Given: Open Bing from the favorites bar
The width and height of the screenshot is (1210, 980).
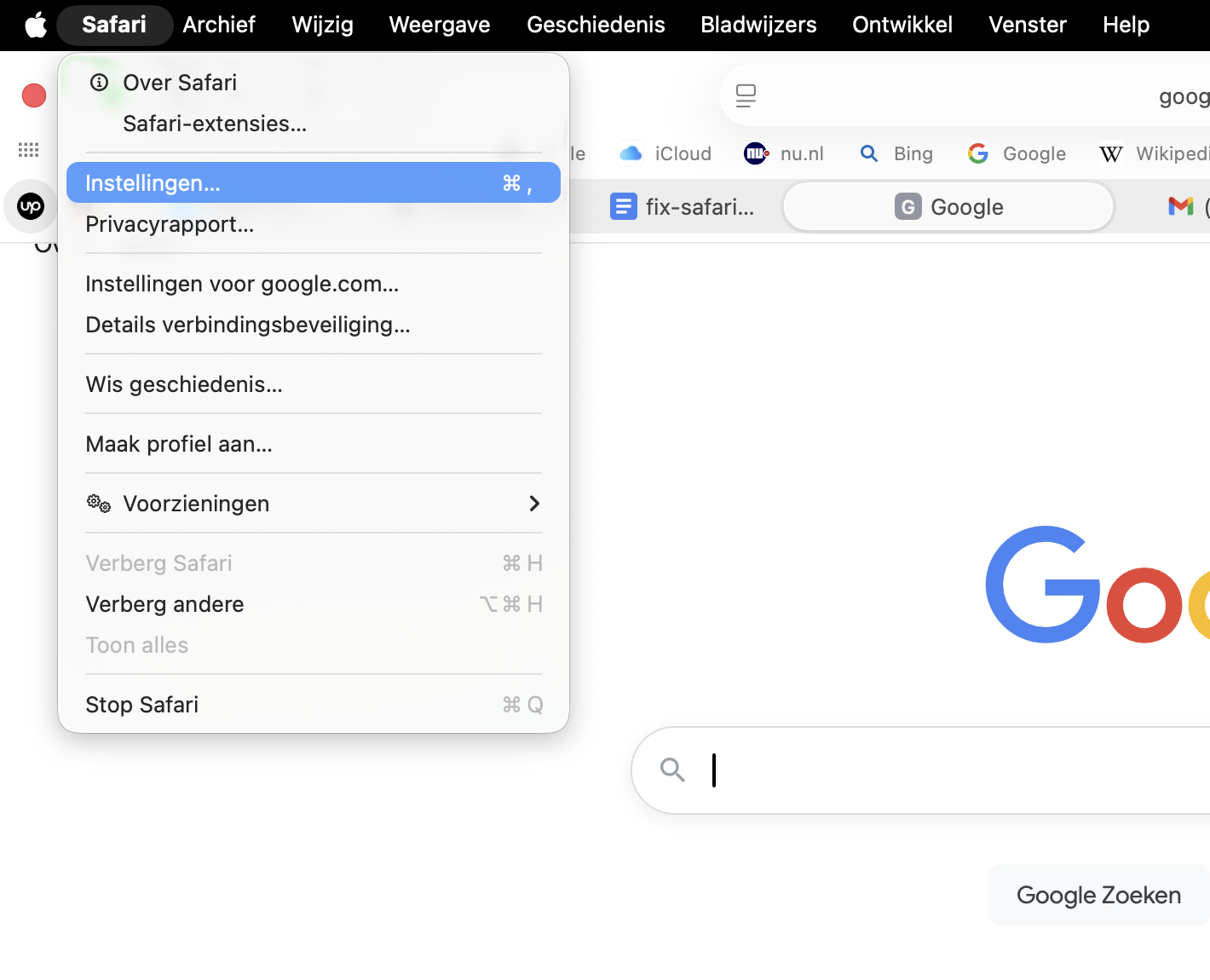Looking at the screenshot, I should 896,153.
